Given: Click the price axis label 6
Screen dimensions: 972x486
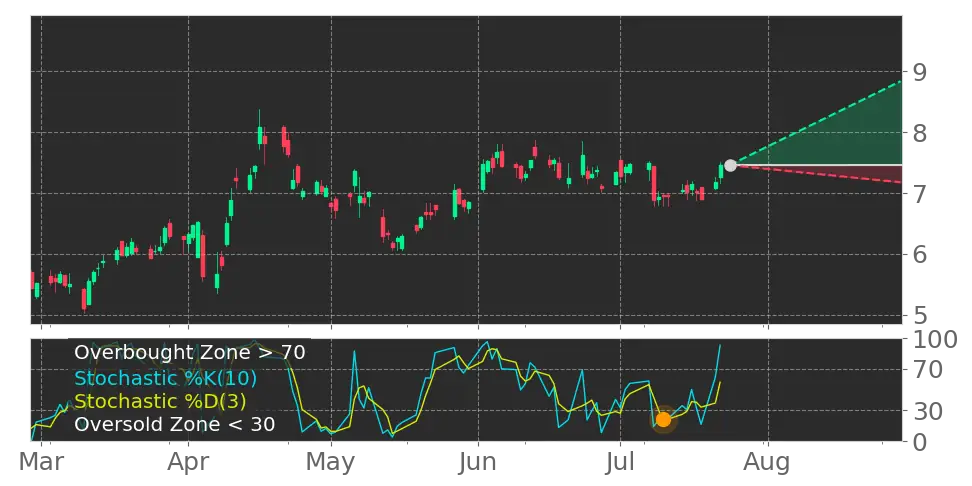Looking at the screenshot, I should tap(920, 254).
